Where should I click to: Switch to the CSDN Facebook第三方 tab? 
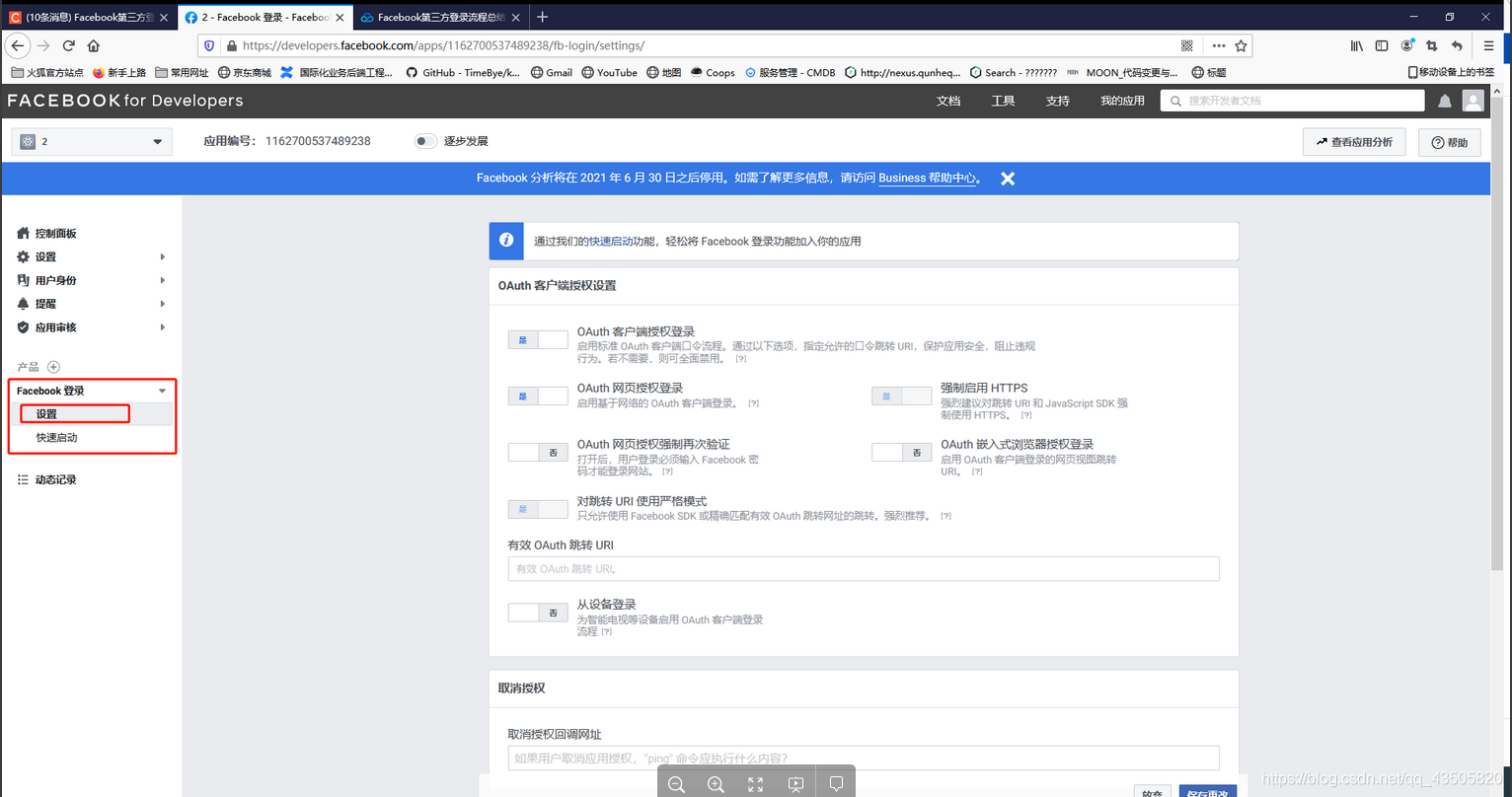89,17
